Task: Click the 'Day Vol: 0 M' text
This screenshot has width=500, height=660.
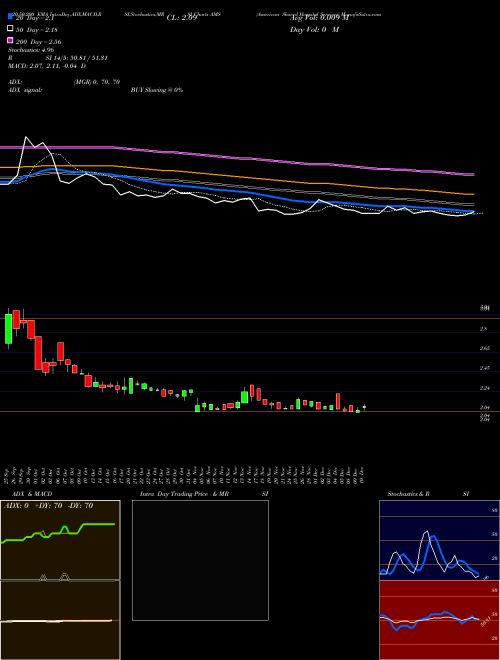Action: coord(314,30)
